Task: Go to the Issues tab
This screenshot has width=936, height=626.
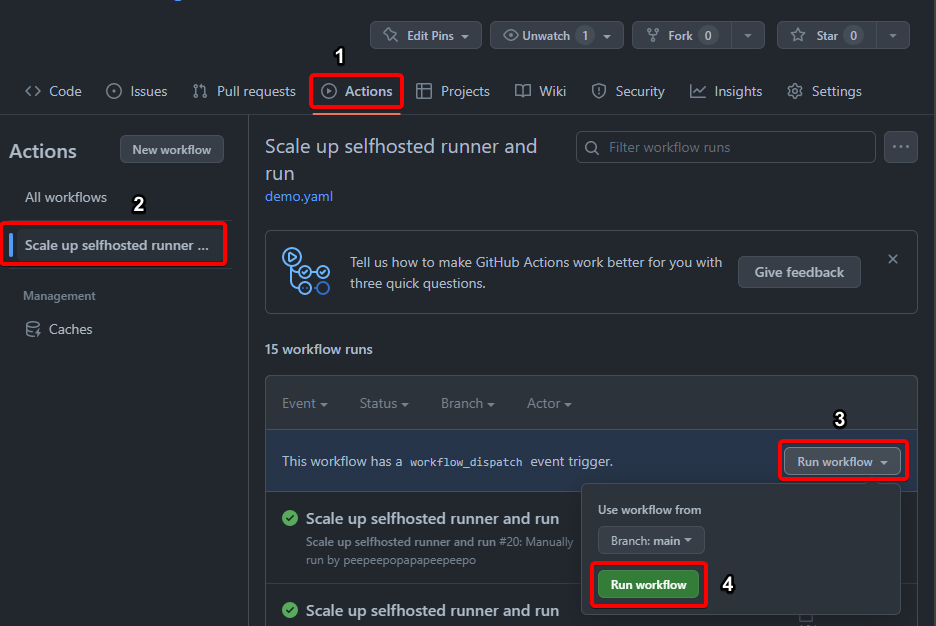Action: tap(137, 91)
